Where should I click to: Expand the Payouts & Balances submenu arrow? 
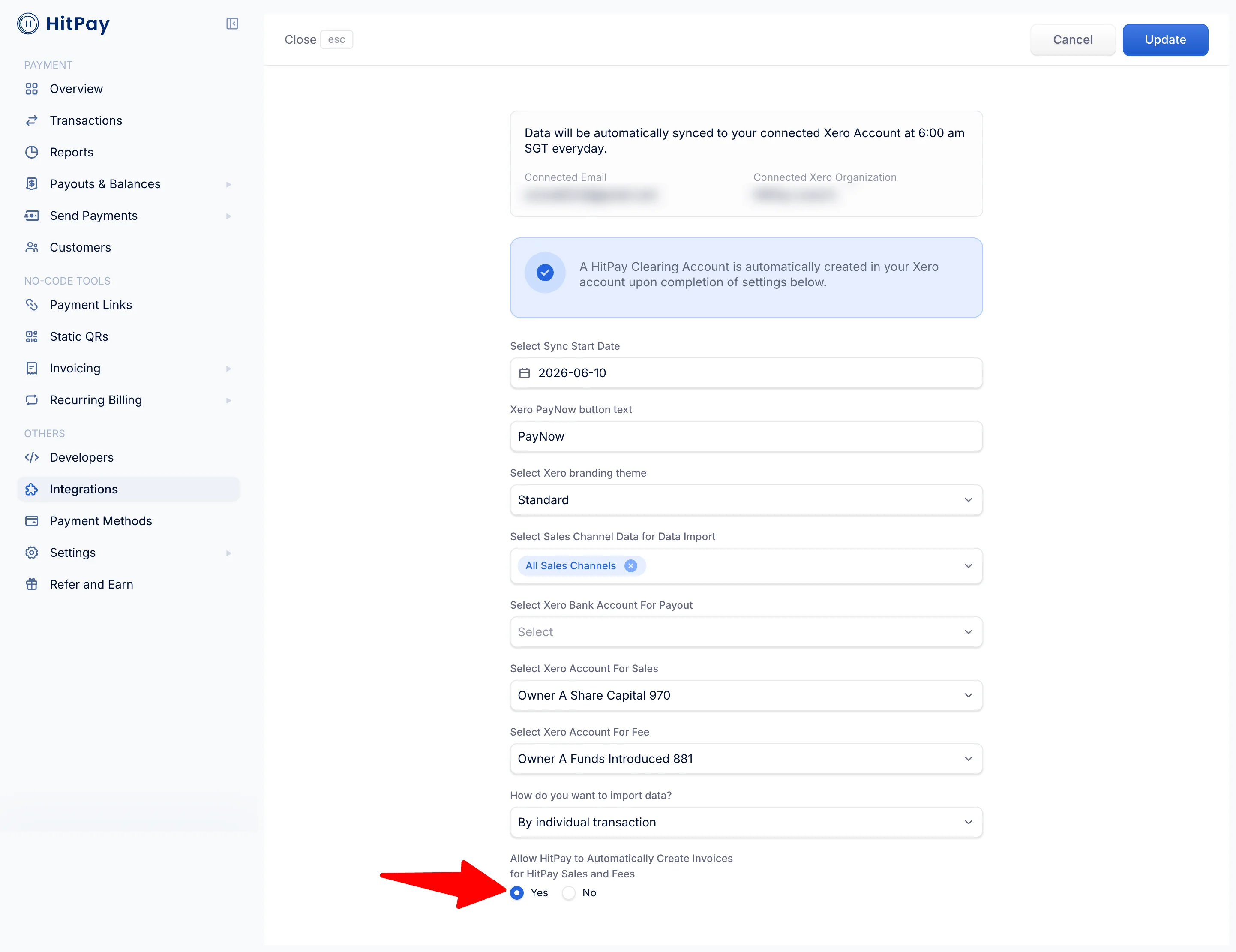pyautogui.click(x=228, y=184)
